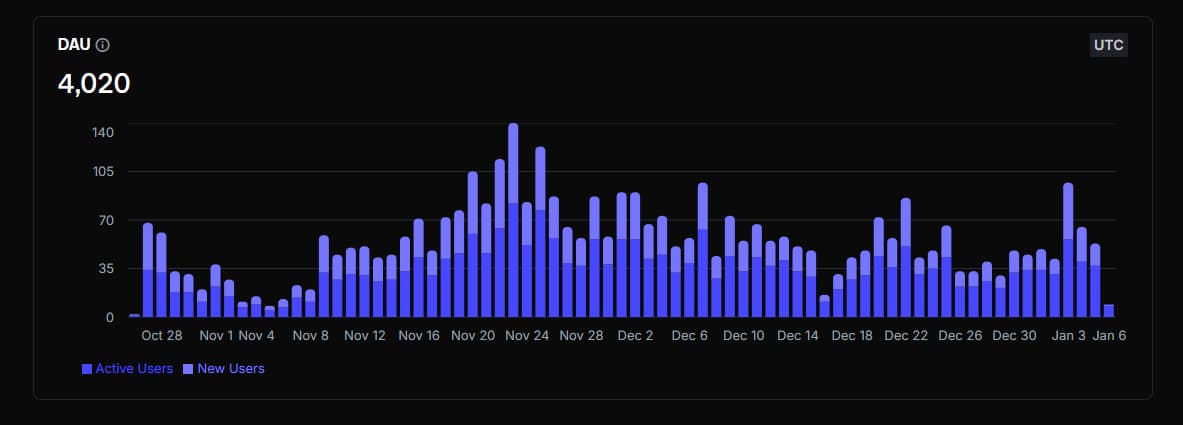
Task: Click the New Users legend square icon
Action: pyautogui.click(x=189, y=369)
